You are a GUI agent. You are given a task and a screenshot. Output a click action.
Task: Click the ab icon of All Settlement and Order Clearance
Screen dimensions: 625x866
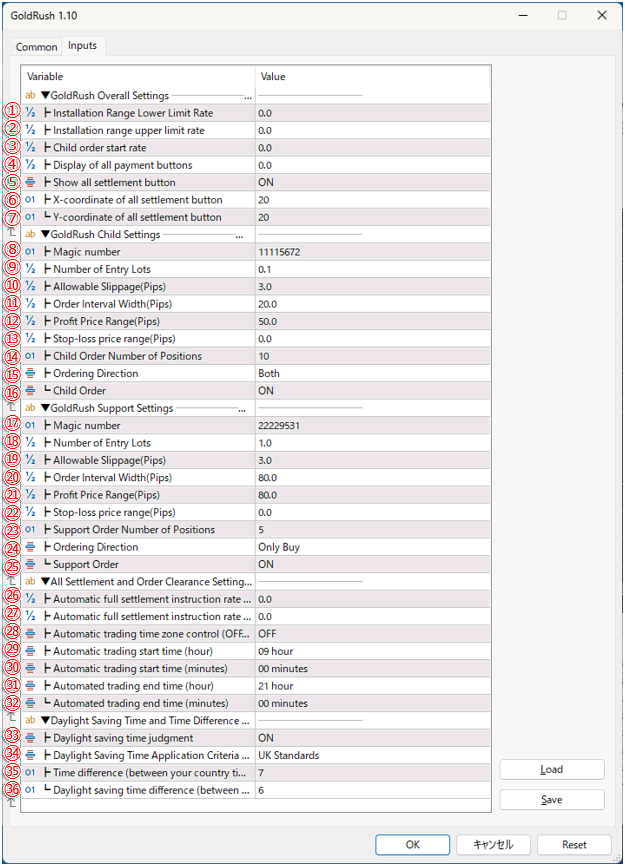tap(30, 582)
